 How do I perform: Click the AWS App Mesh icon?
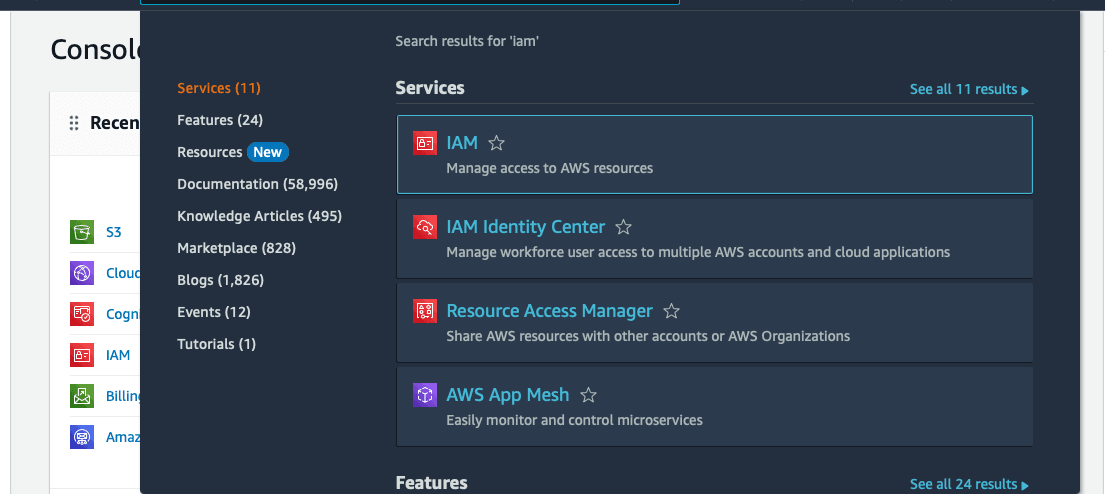(424, 395)
